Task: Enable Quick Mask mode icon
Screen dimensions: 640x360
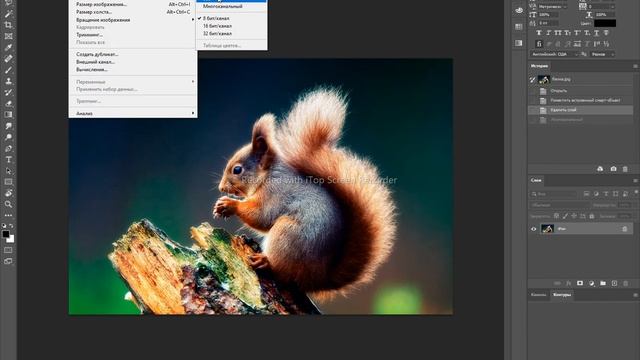Action: point(8,250)
